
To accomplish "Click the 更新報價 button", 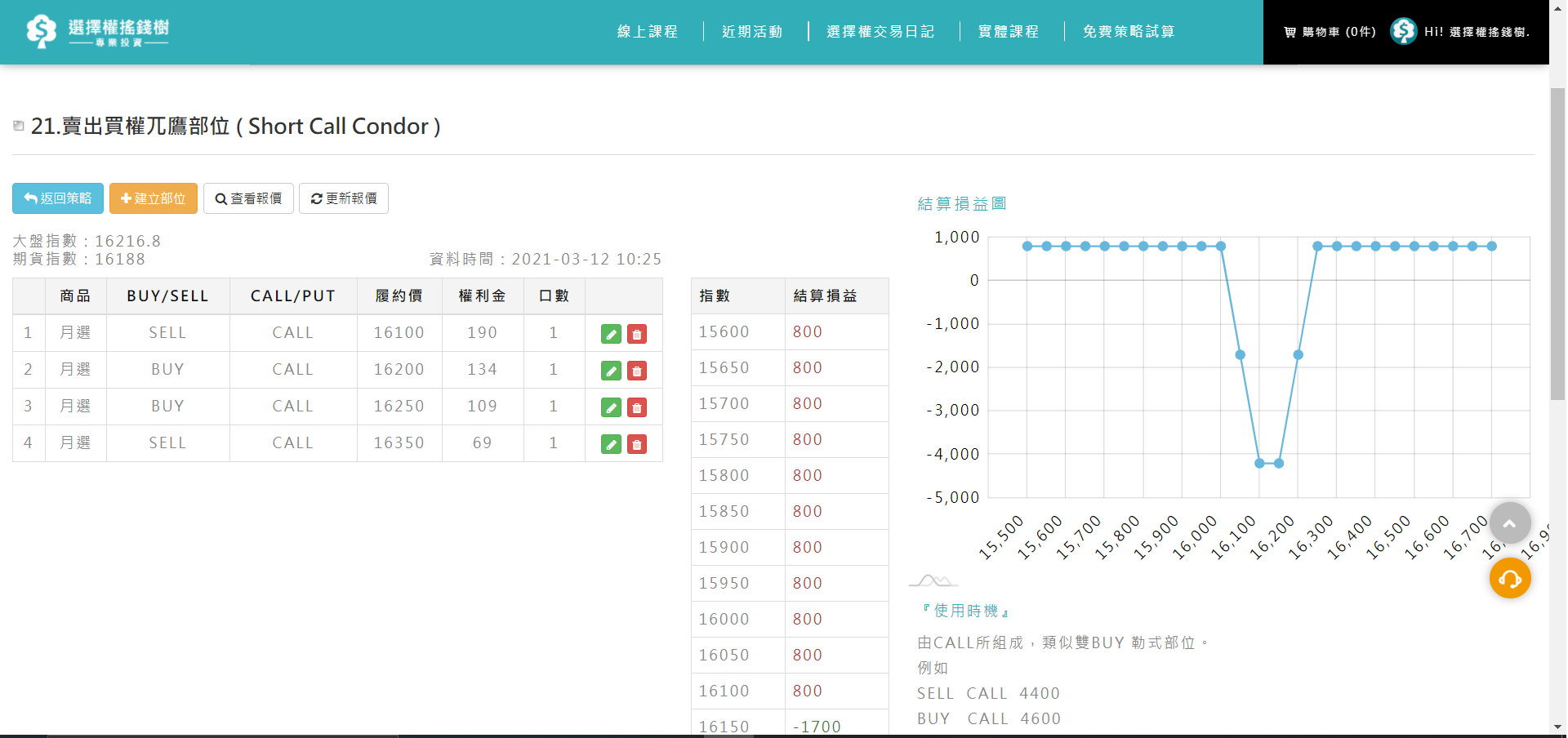I will coord(344,198).
